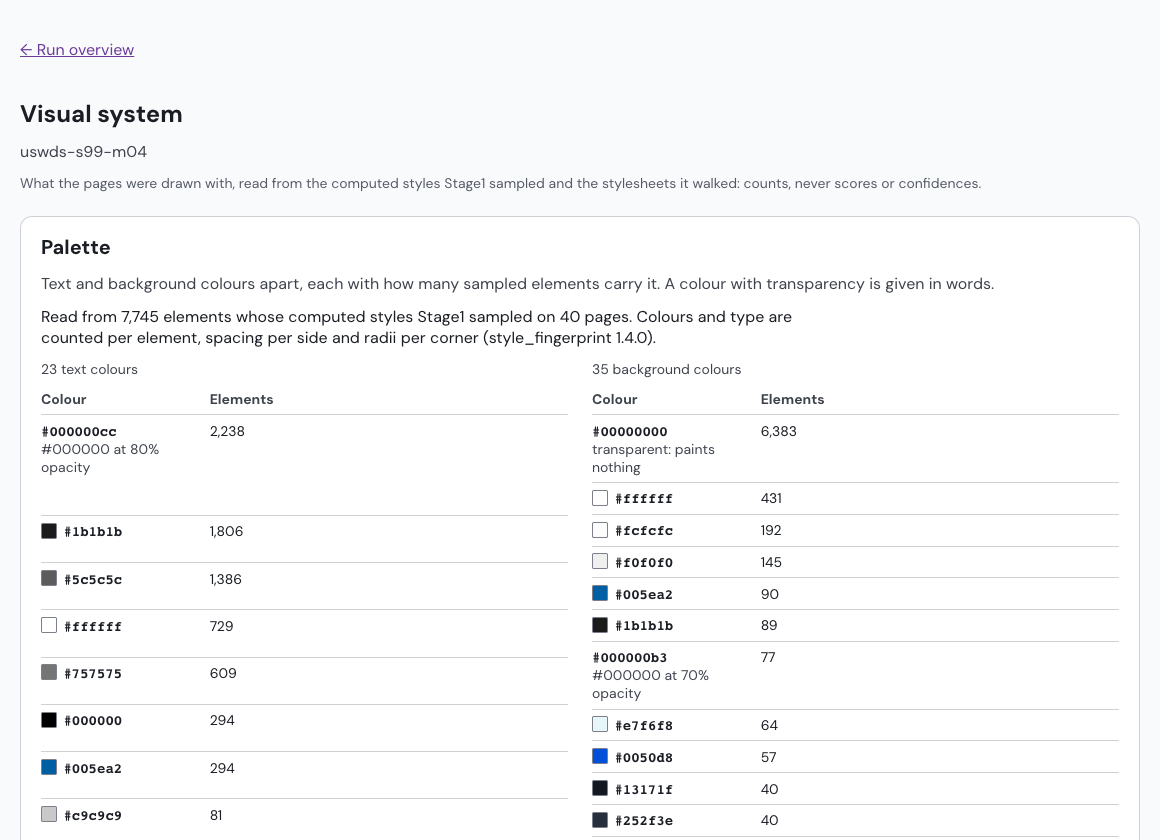Click the 6,383 elements count
1160x840 pixels.
778,431
